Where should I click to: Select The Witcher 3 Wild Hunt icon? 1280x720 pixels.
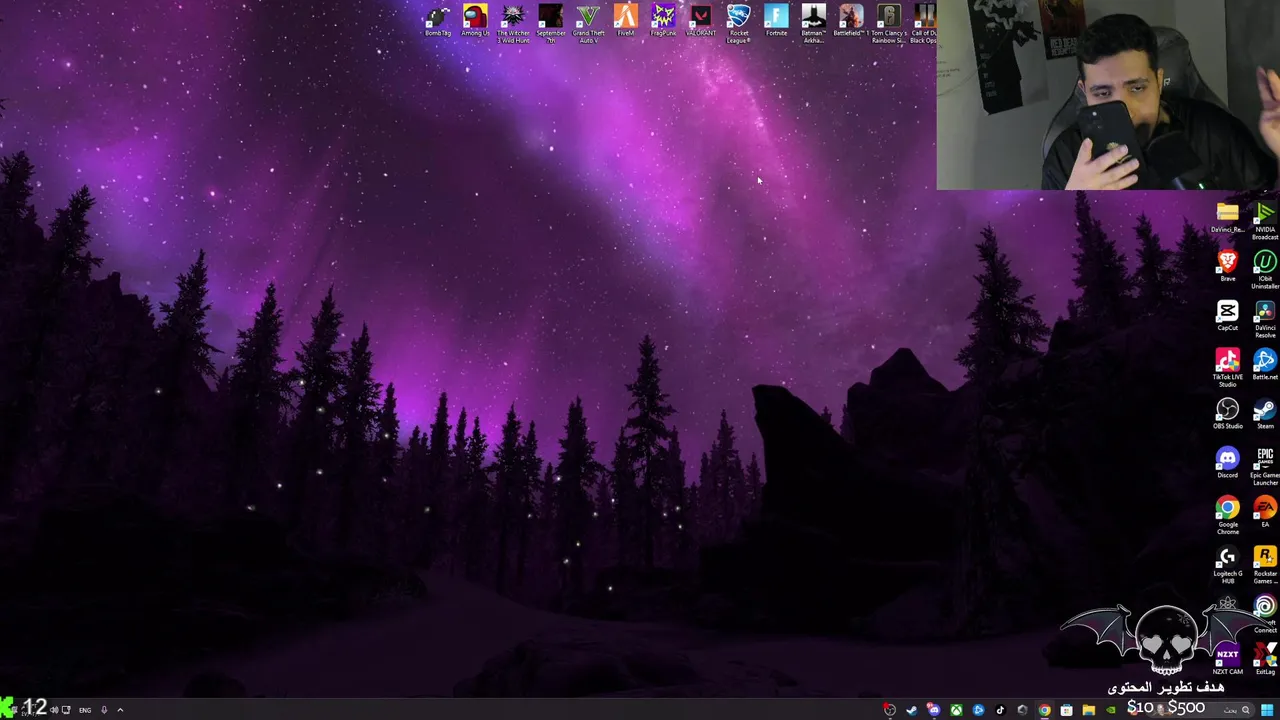513,24
